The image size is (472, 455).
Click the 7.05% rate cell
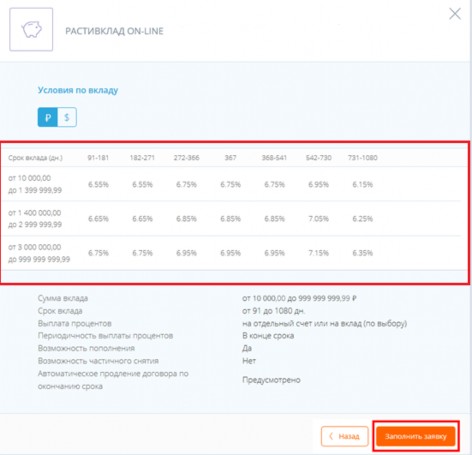319,219
